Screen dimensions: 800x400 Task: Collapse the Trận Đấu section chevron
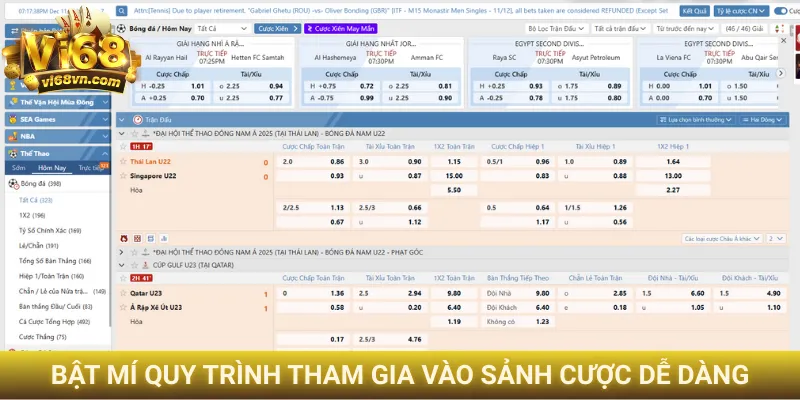click(x=121, y=120)
